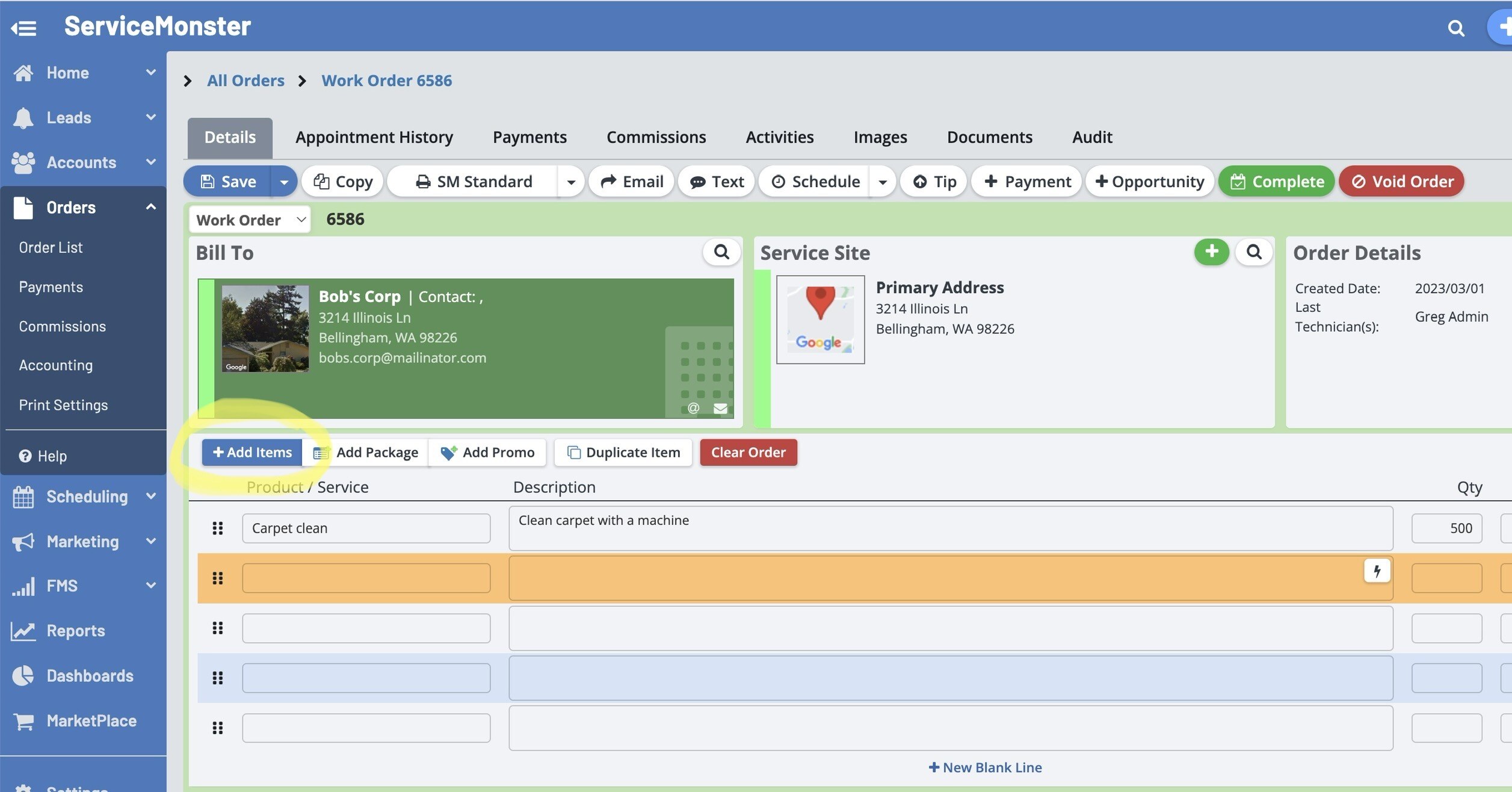Click lightning bolt icon in orange row
The height and width of the screenshot is (792, 1512).
(1377, 571)
